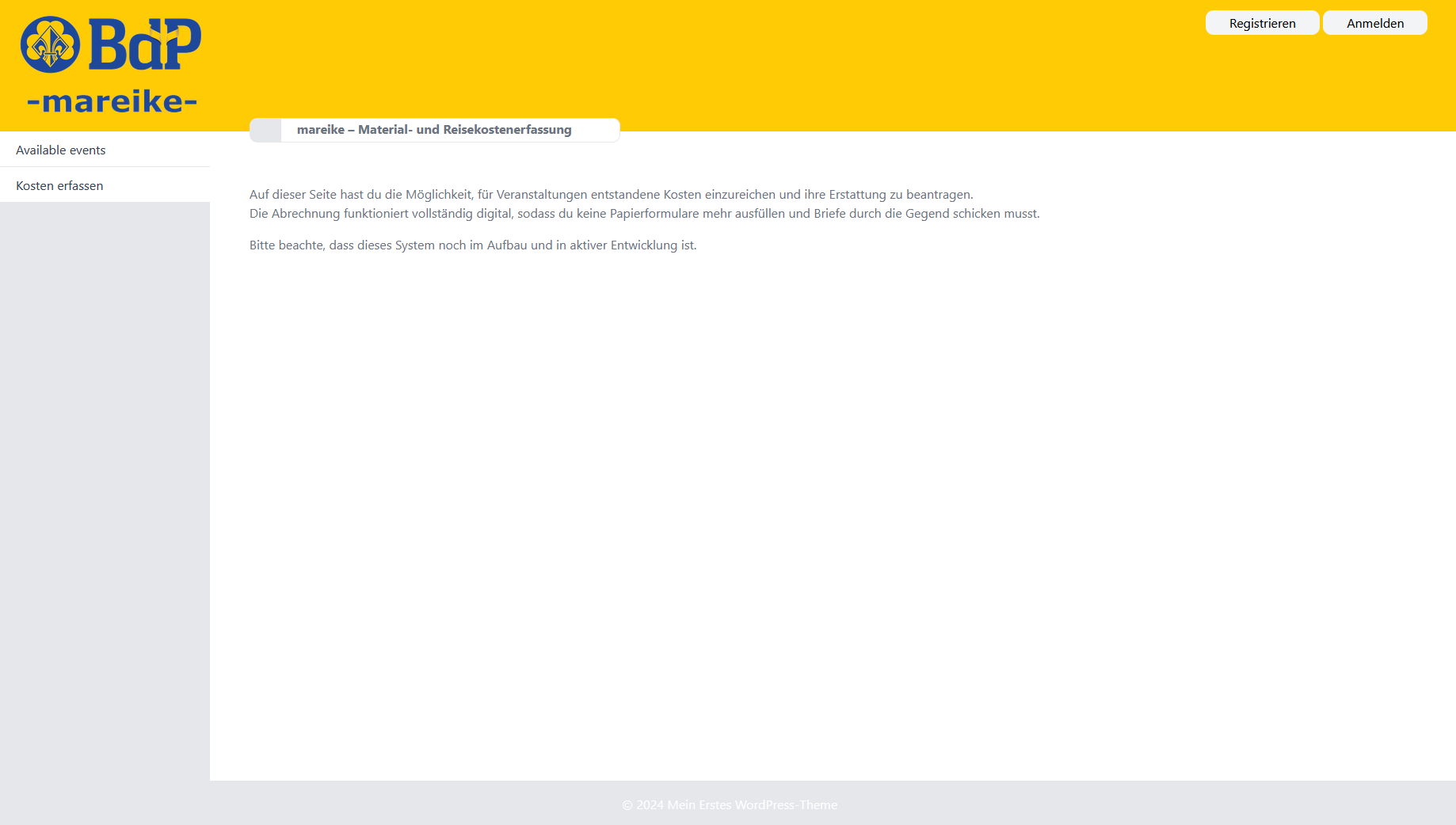Click the -mareike- wordmark below the logo

tap(112, 101)
